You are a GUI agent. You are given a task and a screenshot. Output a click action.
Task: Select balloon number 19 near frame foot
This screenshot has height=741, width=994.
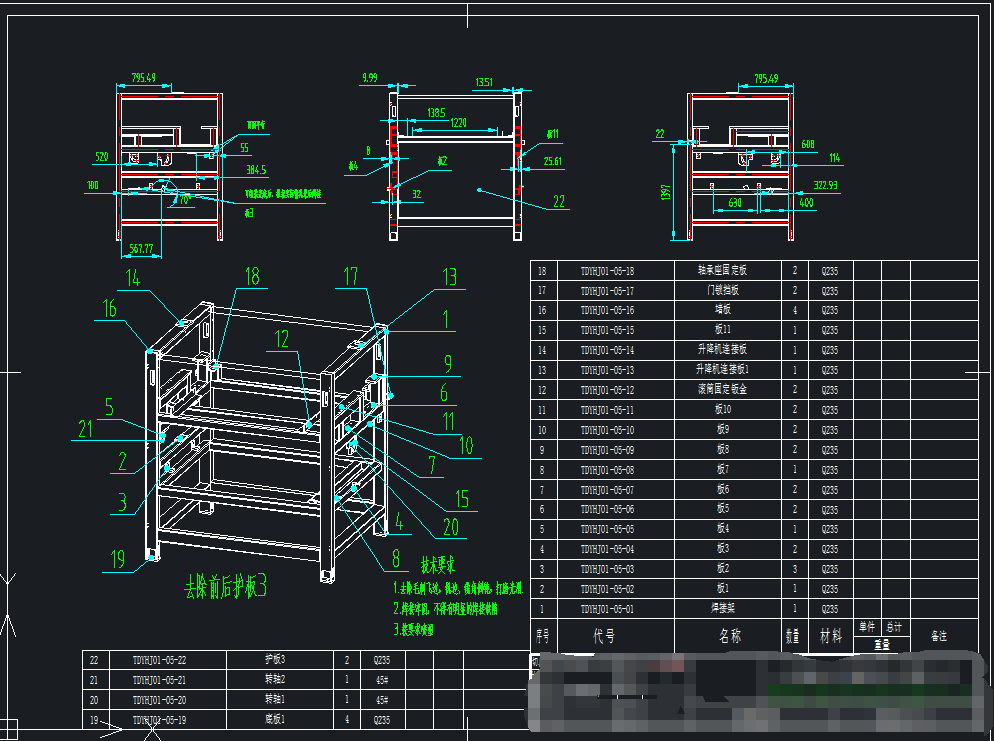[x=118, y=560]
